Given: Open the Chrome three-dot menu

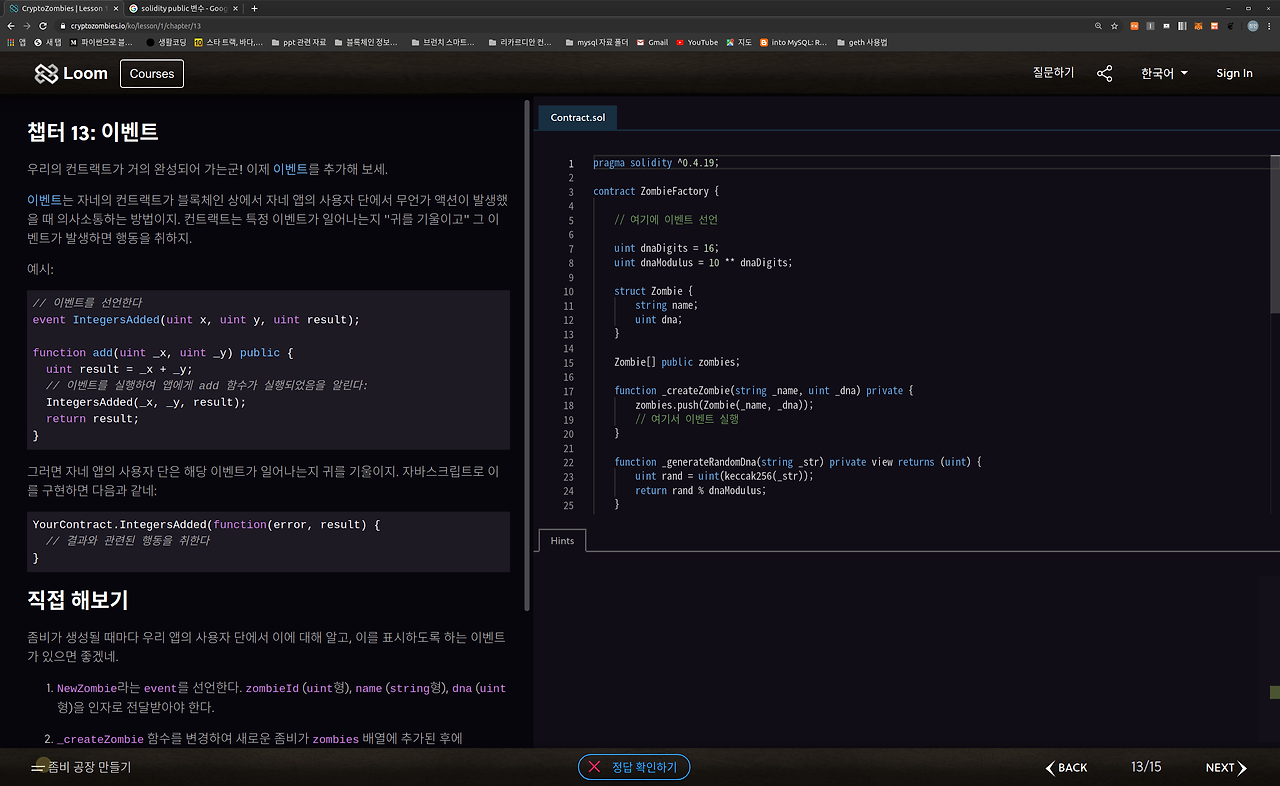Looking at the screenshot, I should (x=1270, y=25).
